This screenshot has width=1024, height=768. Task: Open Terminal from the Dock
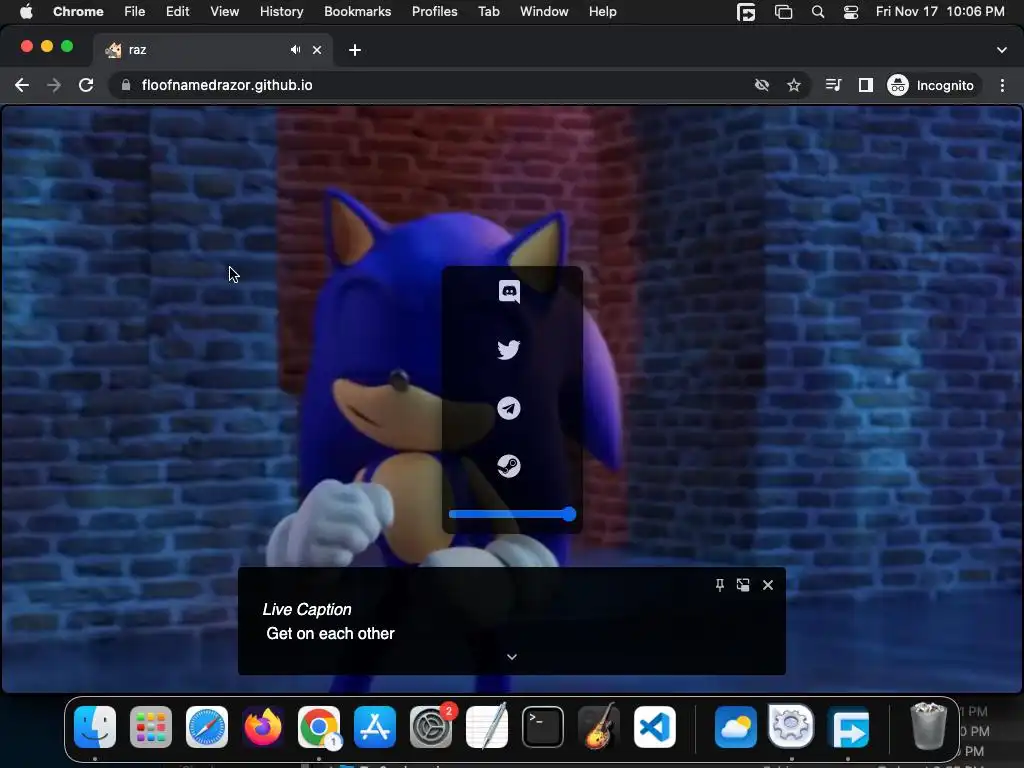[543, 727]
